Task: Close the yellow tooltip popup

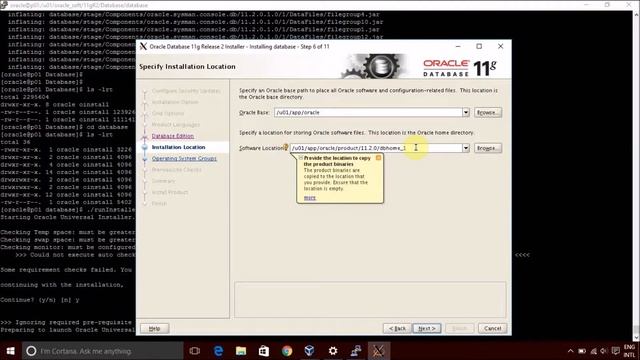Action: (x=378, y=158)
